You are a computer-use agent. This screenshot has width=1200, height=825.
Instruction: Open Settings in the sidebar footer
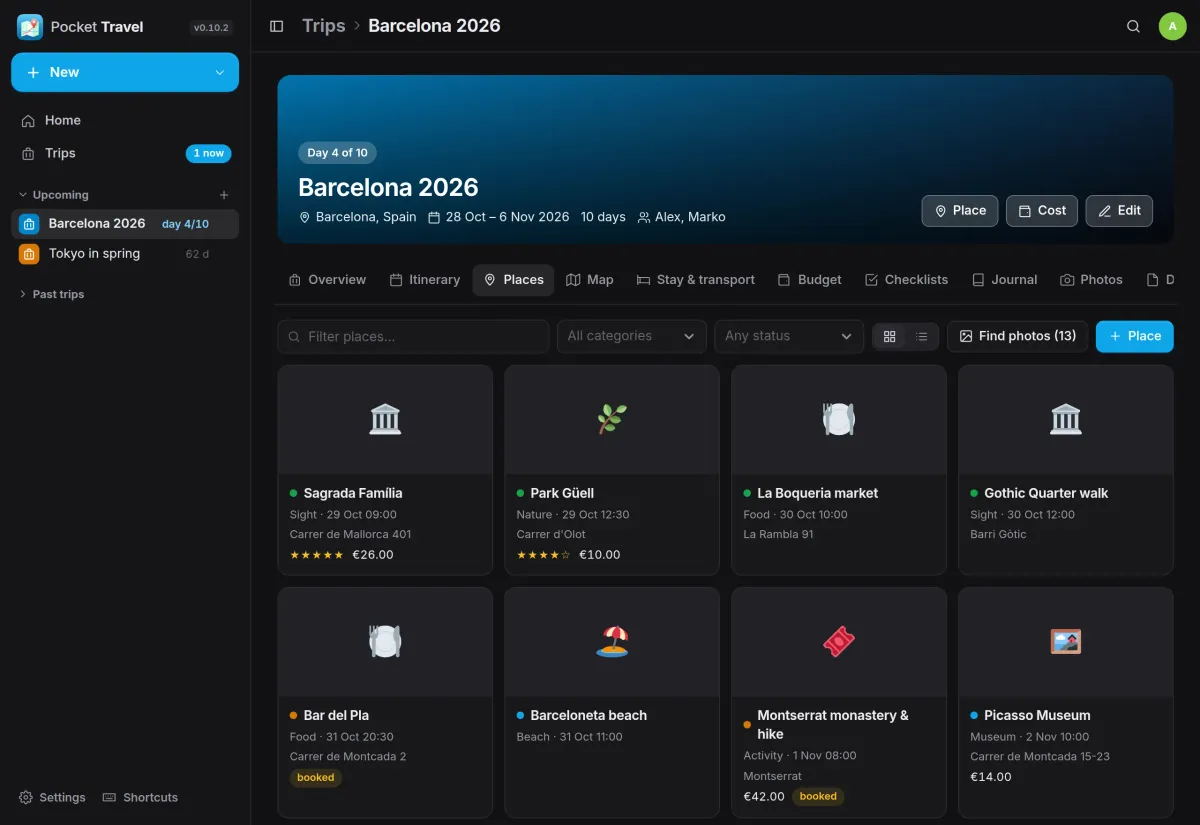point(52,798)
